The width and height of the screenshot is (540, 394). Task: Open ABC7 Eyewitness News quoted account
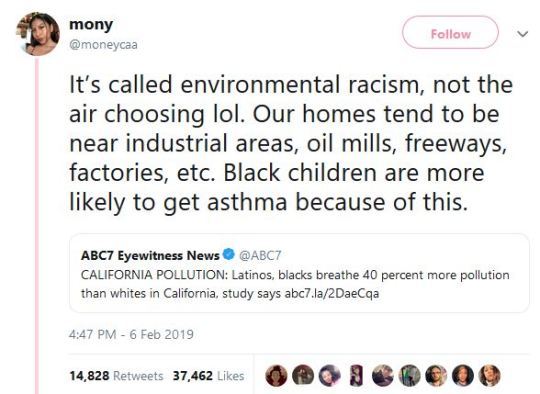click(150, 256)
